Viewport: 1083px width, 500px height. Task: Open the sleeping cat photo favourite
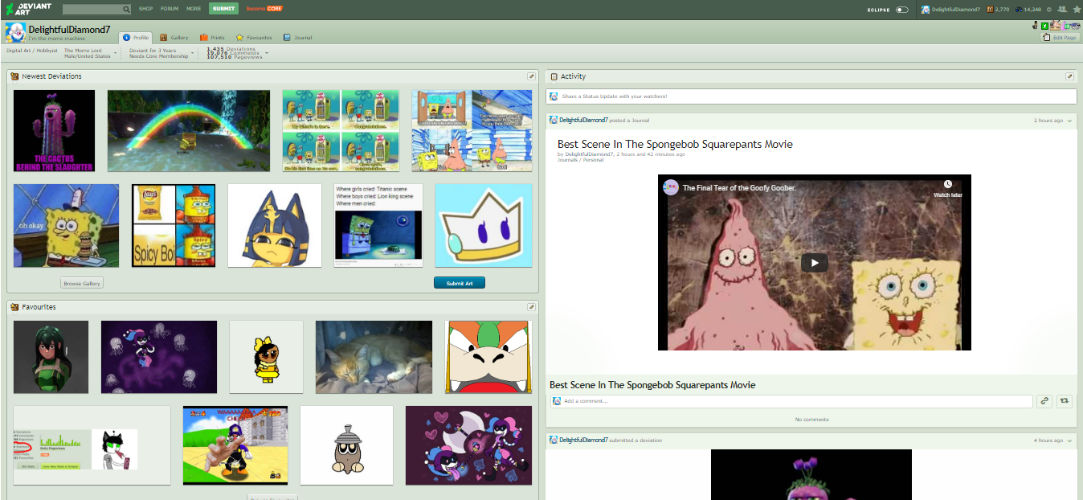click(374, 357)
